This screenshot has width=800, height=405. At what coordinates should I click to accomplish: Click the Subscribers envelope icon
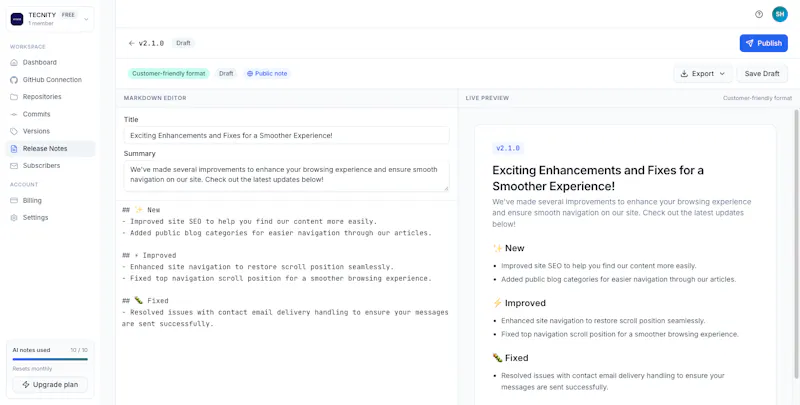pos(14,166)
